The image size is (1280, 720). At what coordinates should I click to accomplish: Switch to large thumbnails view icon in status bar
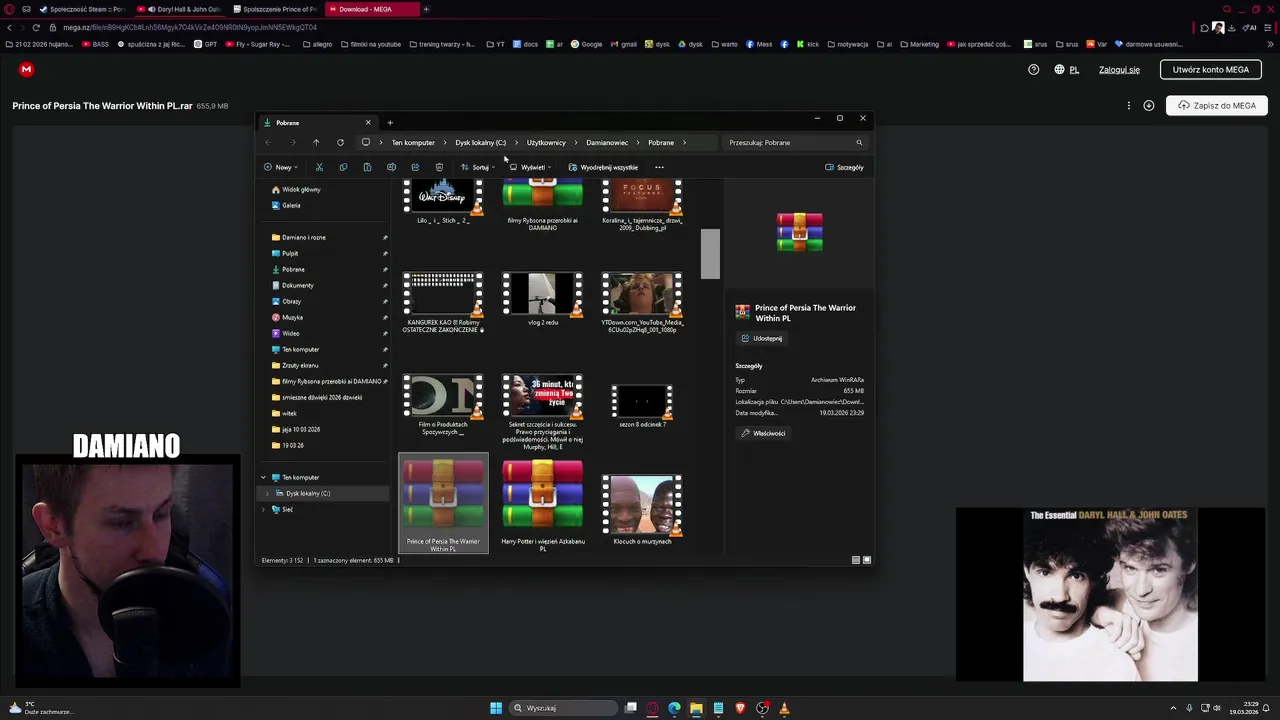[x=867, y=560]
